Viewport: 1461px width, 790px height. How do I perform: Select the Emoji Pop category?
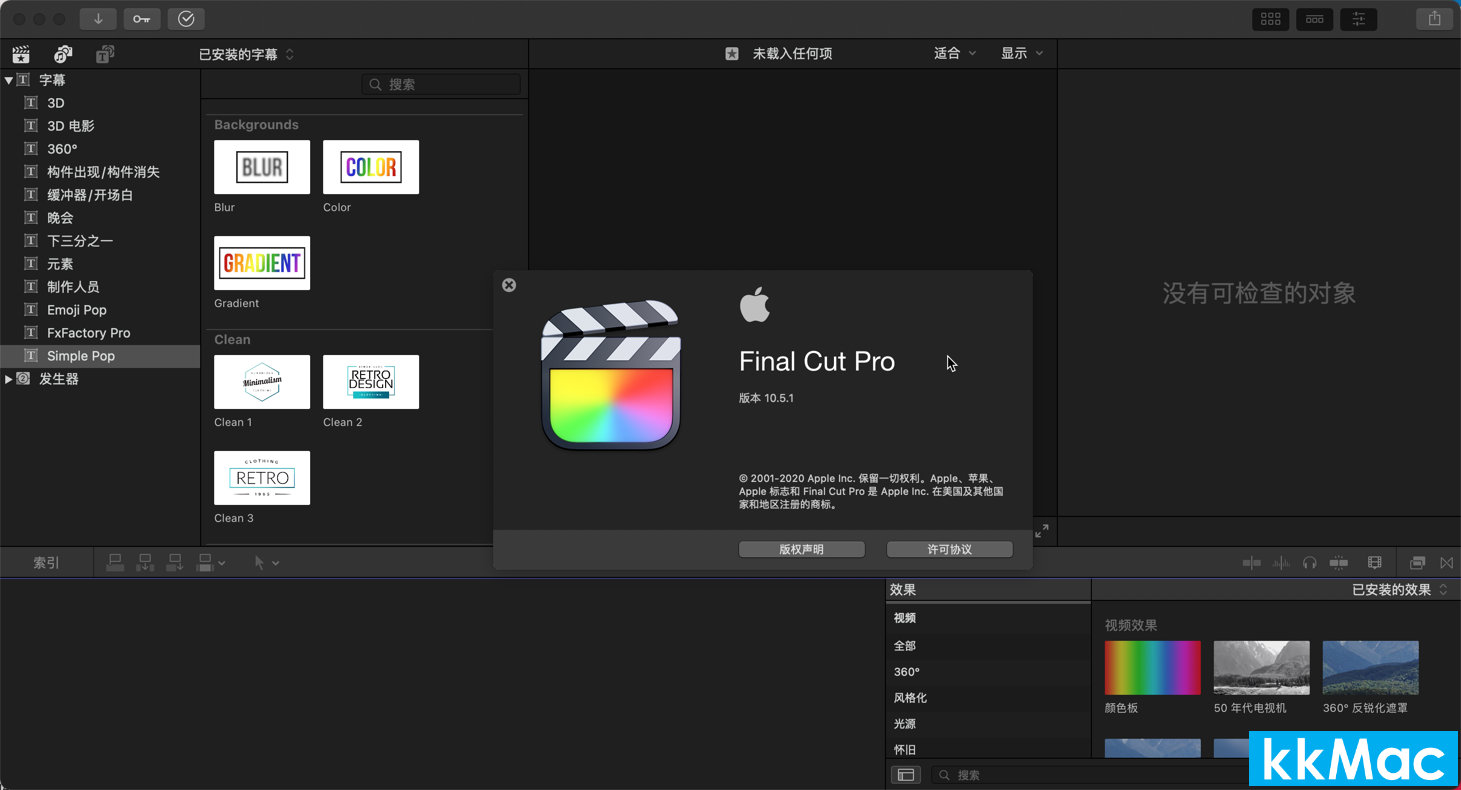100,310
